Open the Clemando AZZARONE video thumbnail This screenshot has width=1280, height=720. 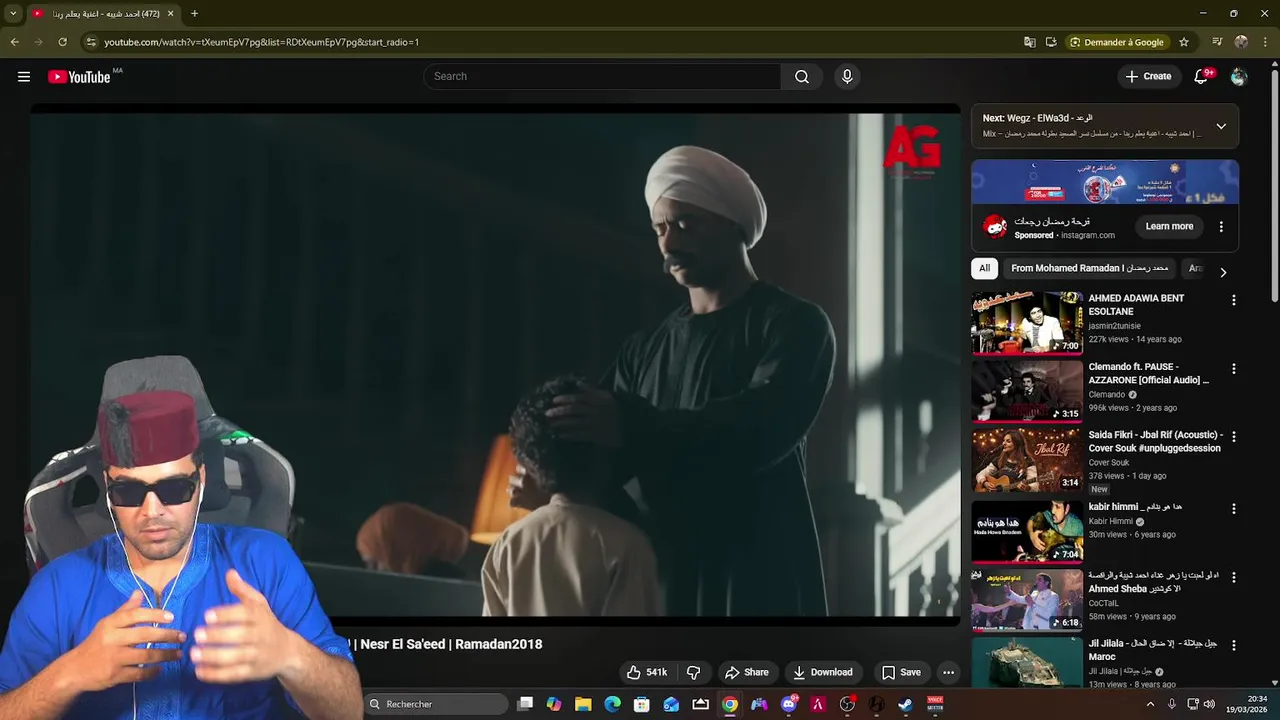(x=1027, y=392)
